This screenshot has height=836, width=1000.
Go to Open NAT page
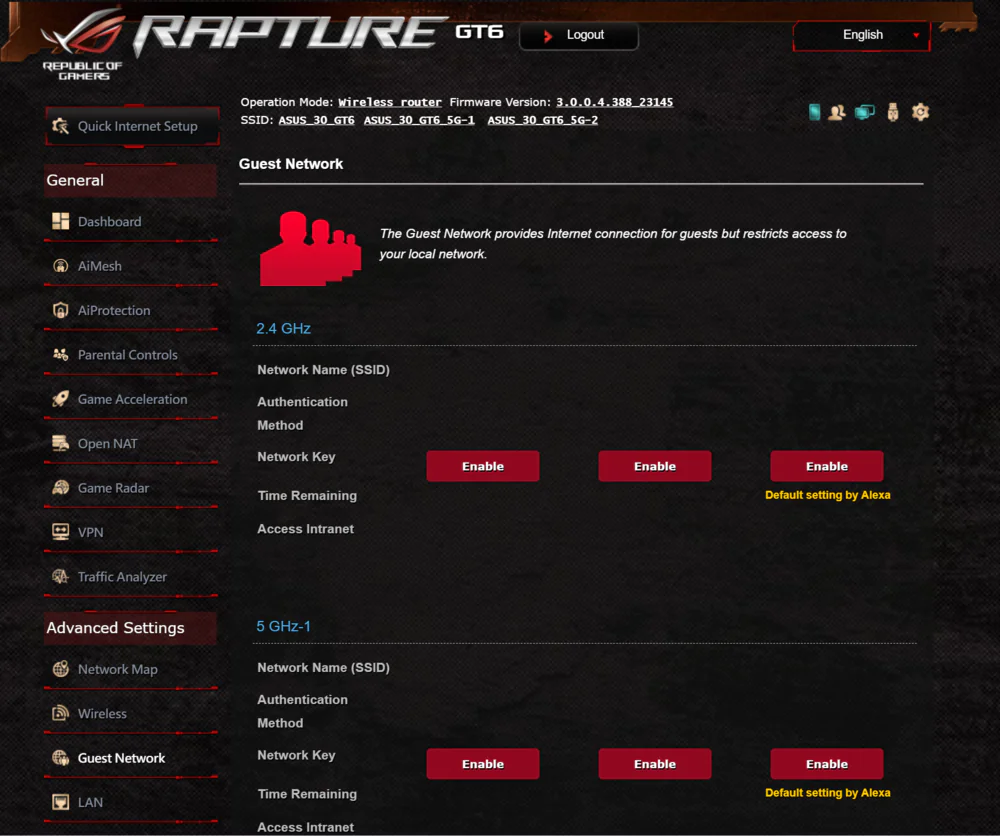pos(131,443)
